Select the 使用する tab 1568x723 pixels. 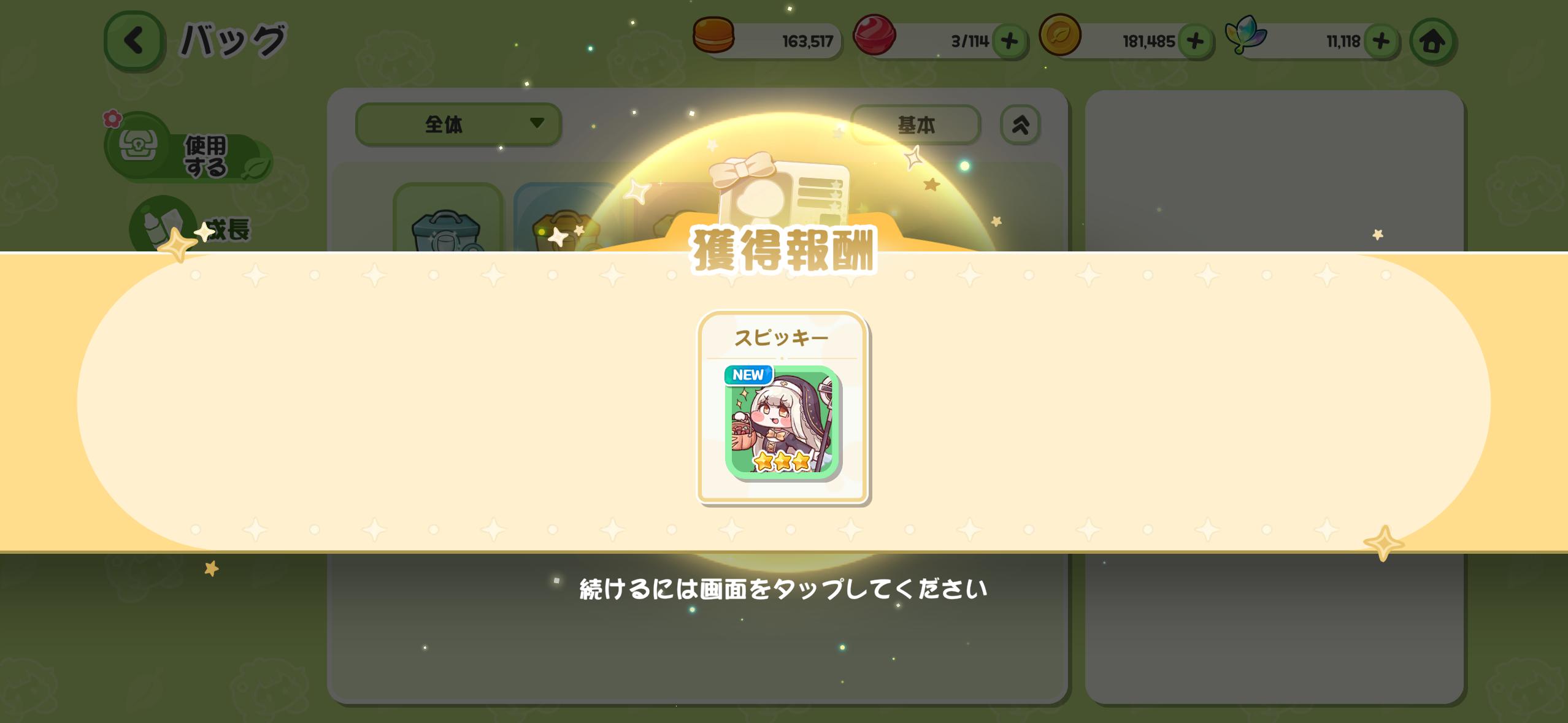(x=188, y=148)
